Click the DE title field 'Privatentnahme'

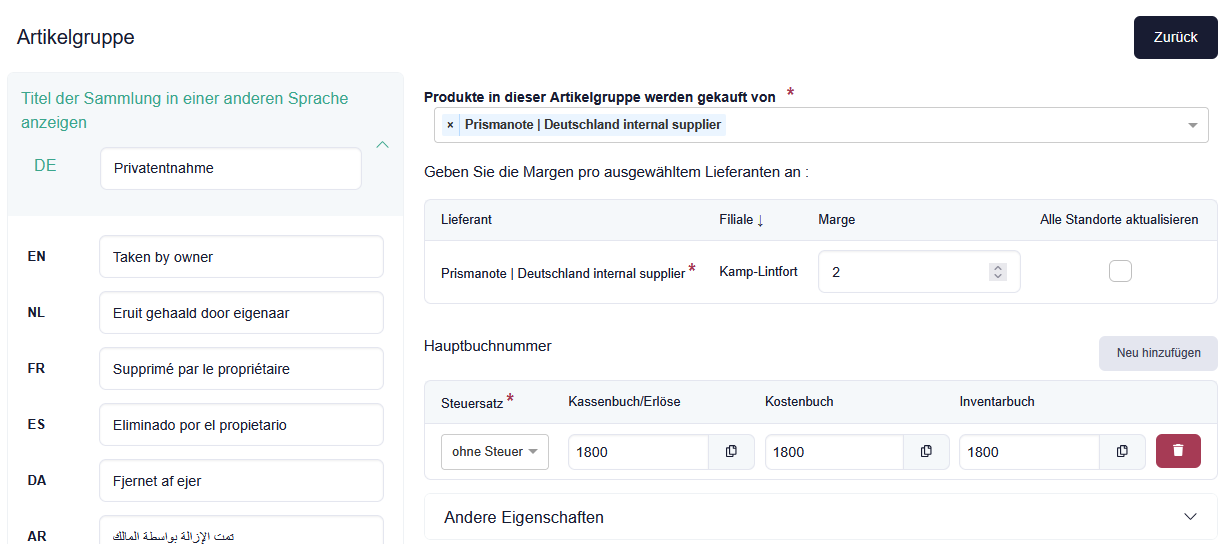pyautogui.click(x=230, y=169)
